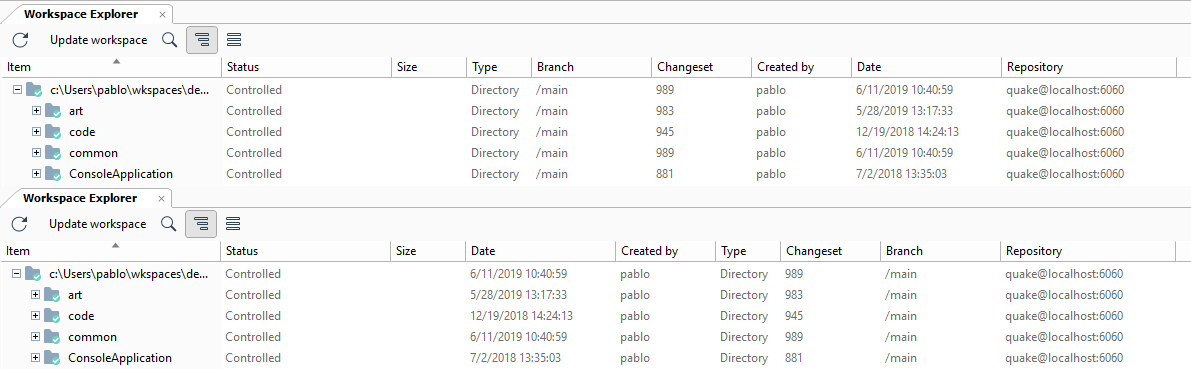
Task: Switch to flat list view in upper explorer
Action: [234, 39]
